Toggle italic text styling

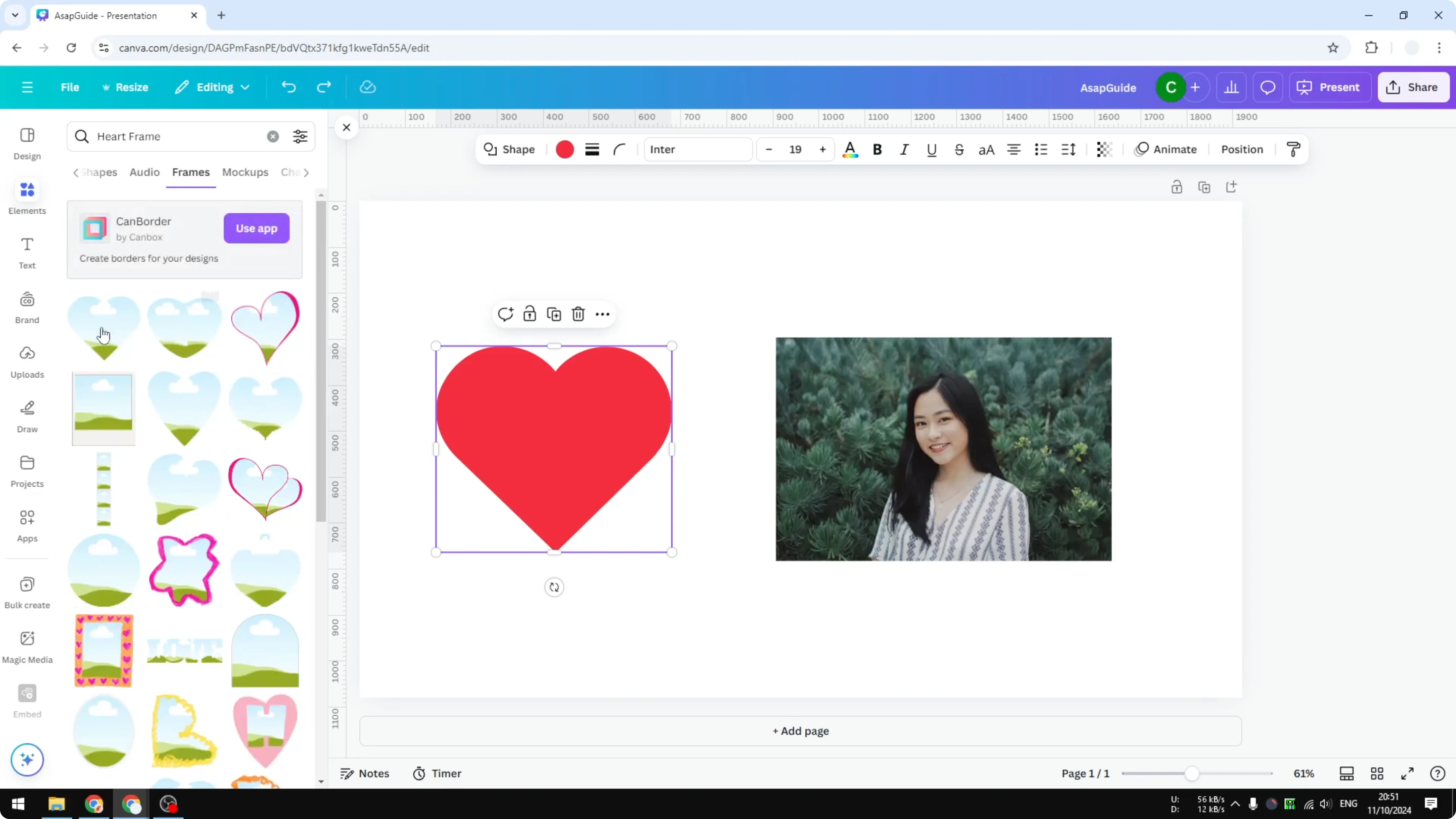click(903, 149)
